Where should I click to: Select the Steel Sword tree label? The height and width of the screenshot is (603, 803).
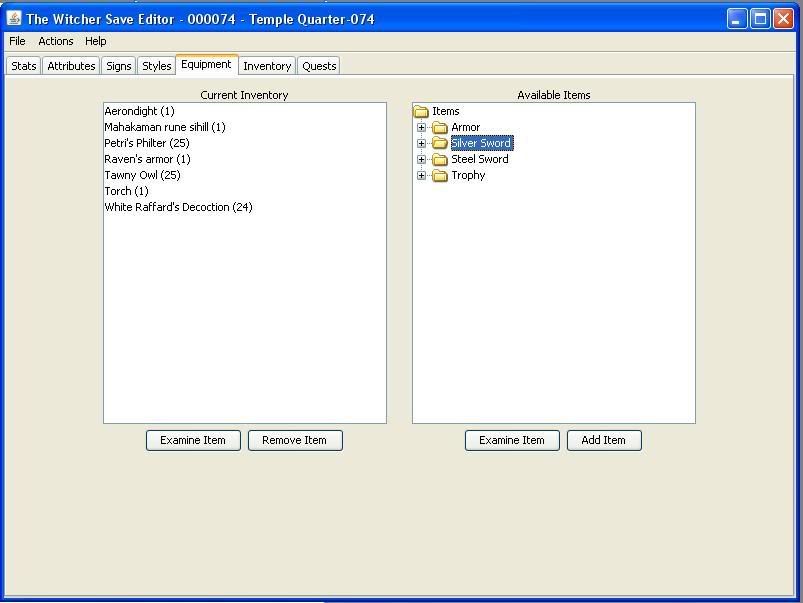point(480,159)
